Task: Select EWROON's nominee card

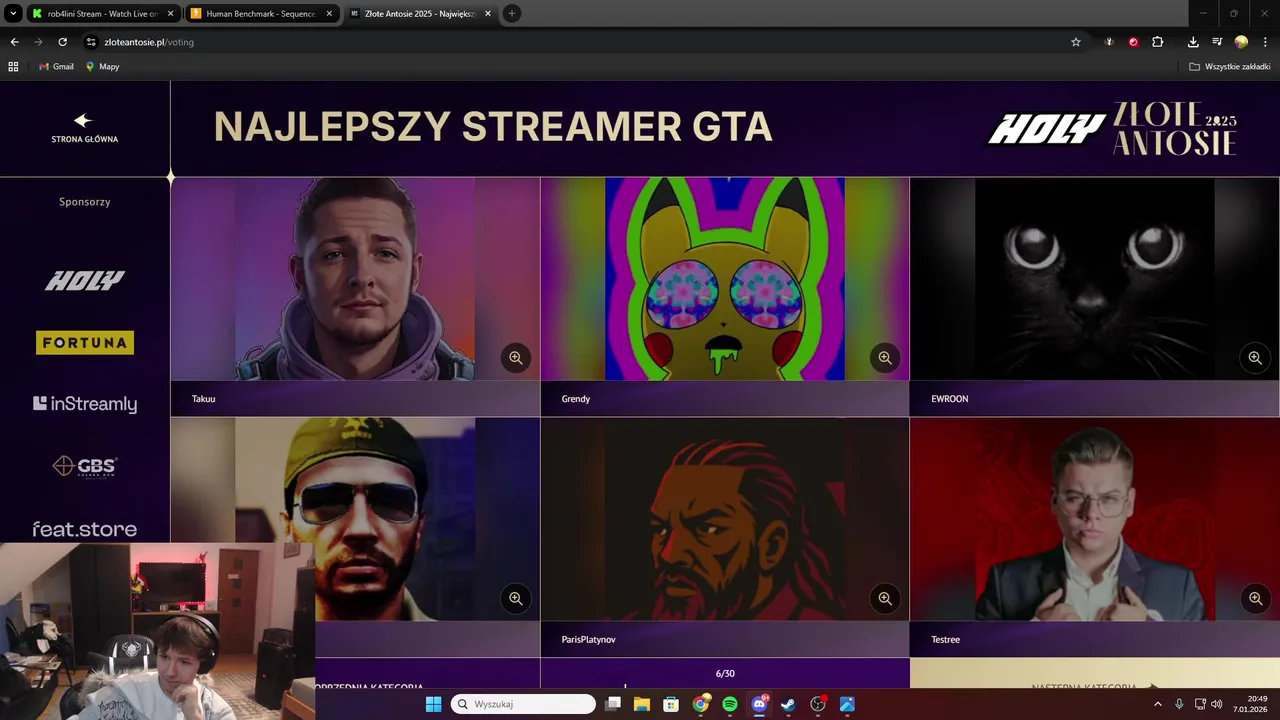Action: coord(1094,297)
